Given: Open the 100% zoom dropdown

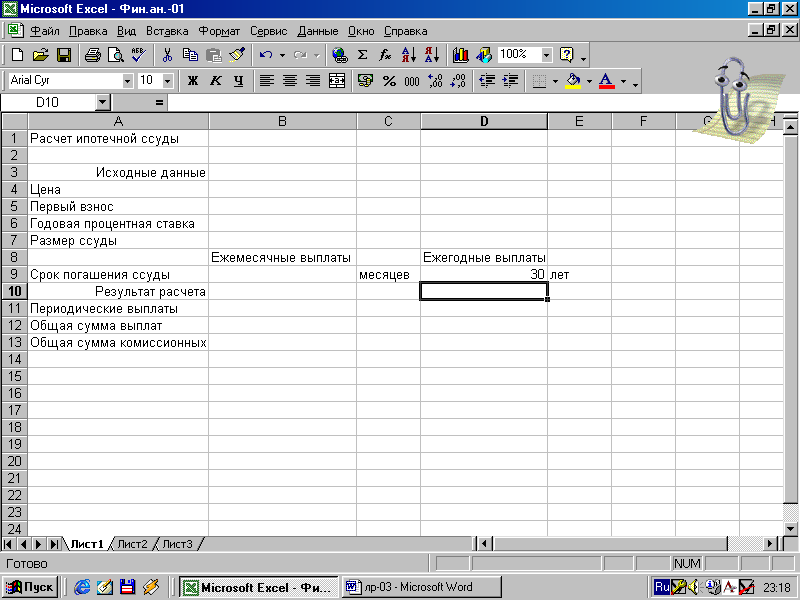Looking at the screenshot, I should pos(546,55).
